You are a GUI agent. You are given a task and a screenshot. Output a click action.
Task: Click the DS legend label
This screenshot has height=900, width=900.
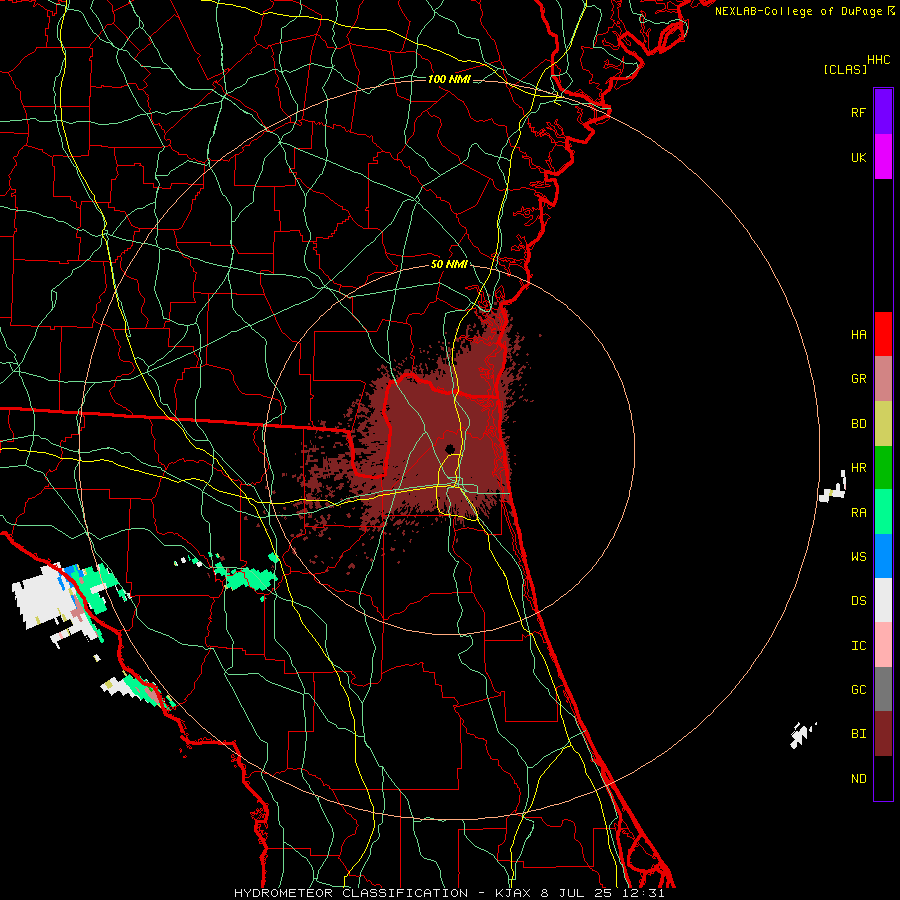click(859, 600)
